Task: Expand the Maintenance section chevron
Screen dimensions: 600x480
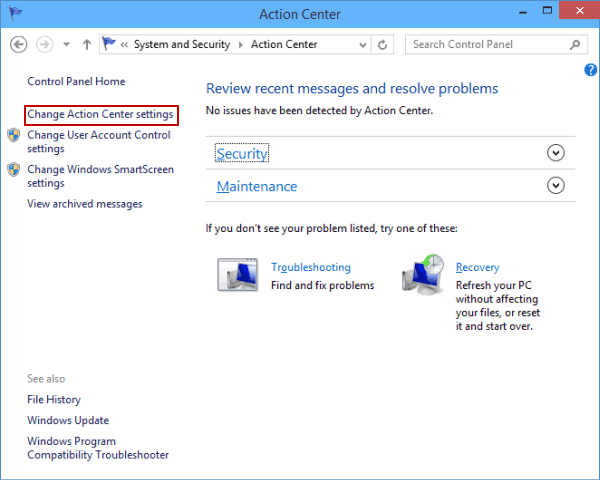Action: (x=556, y=186)
